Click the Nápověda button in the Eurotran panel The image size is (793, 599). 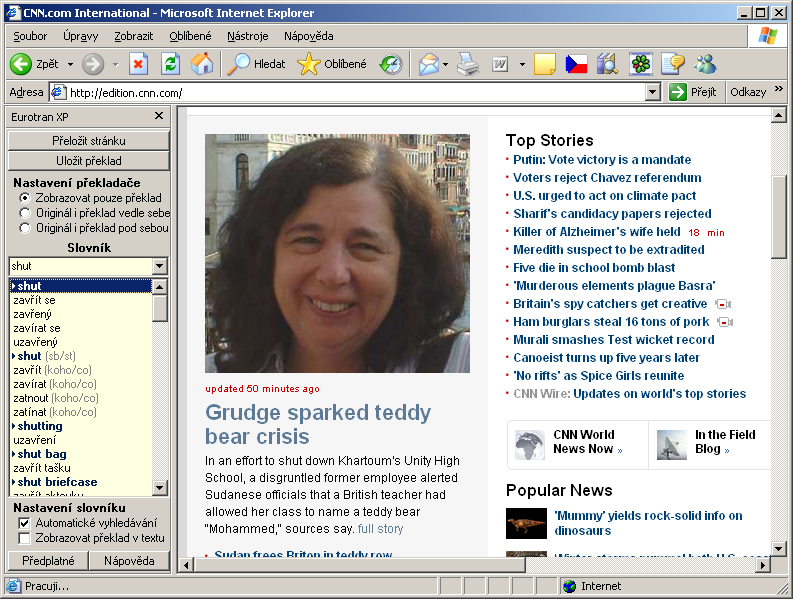129,561
